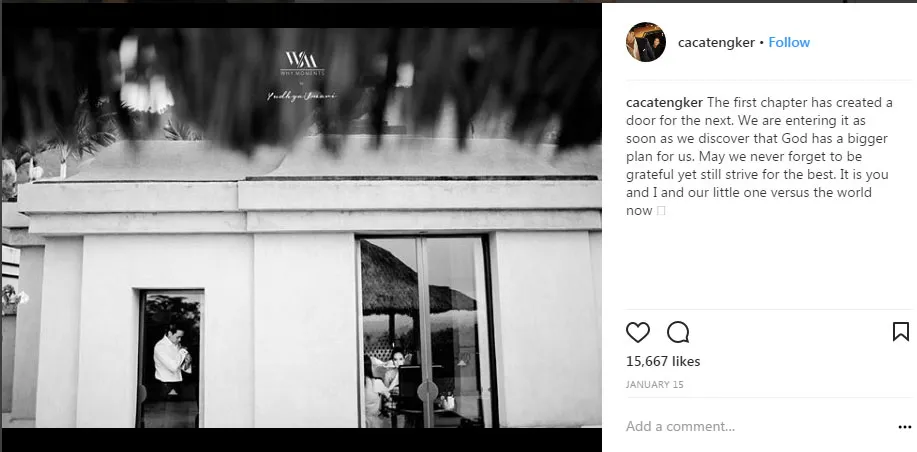Open the three-dot more options menu

click(x=904, y=427)
